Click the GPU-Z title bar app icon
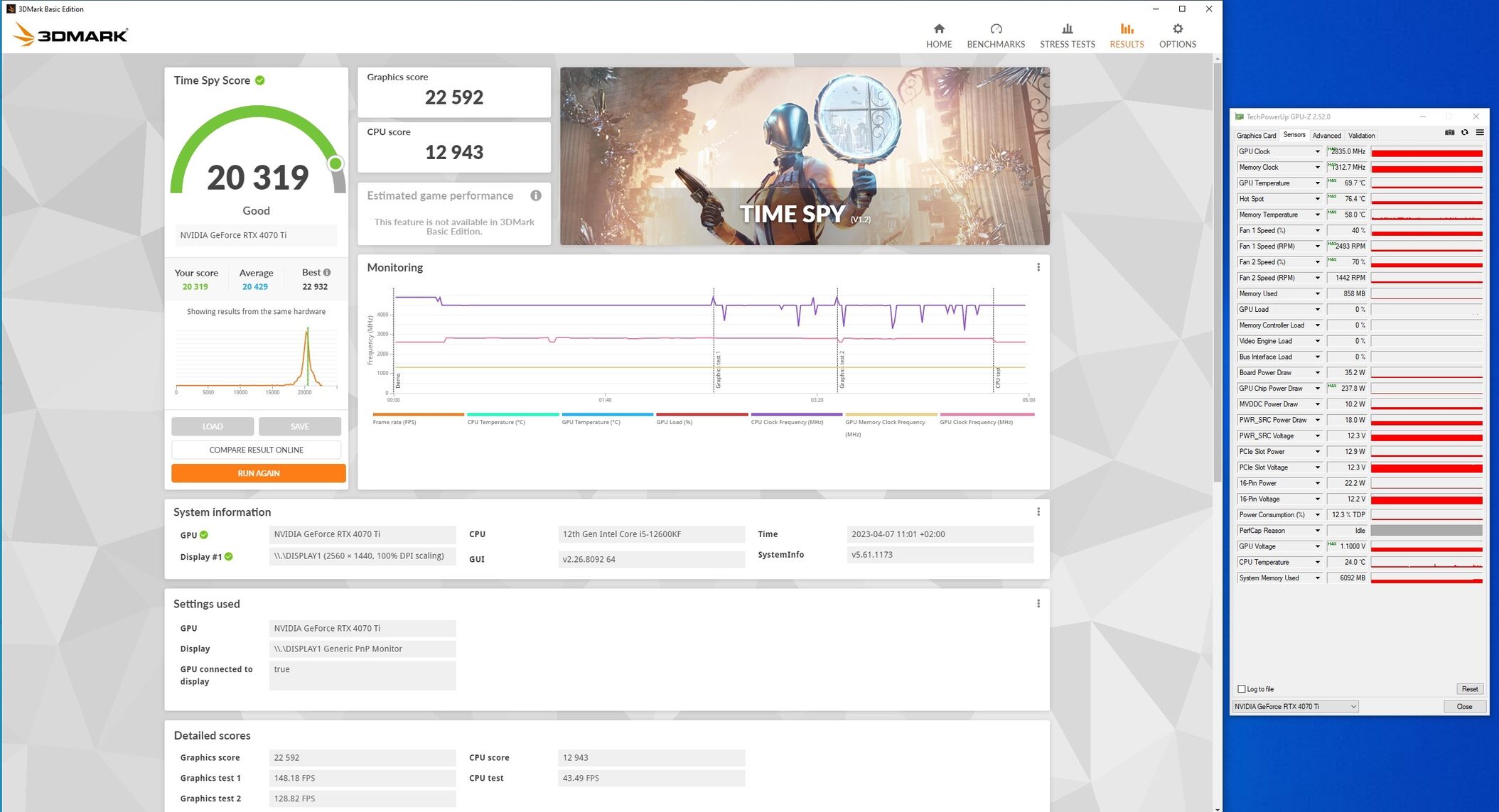Image resolution: width=1499 pixels, height=812 pixels. [1239, 117]
